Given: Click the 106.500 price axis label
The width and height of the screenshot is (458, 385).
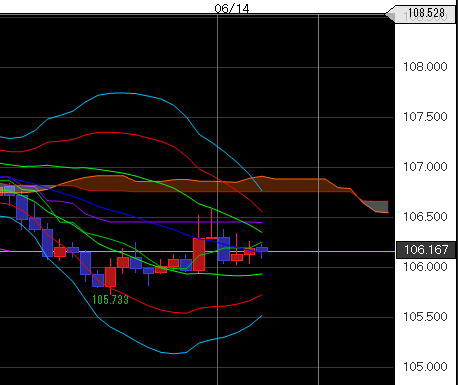Looking at the screenshot, I should 425,217.
